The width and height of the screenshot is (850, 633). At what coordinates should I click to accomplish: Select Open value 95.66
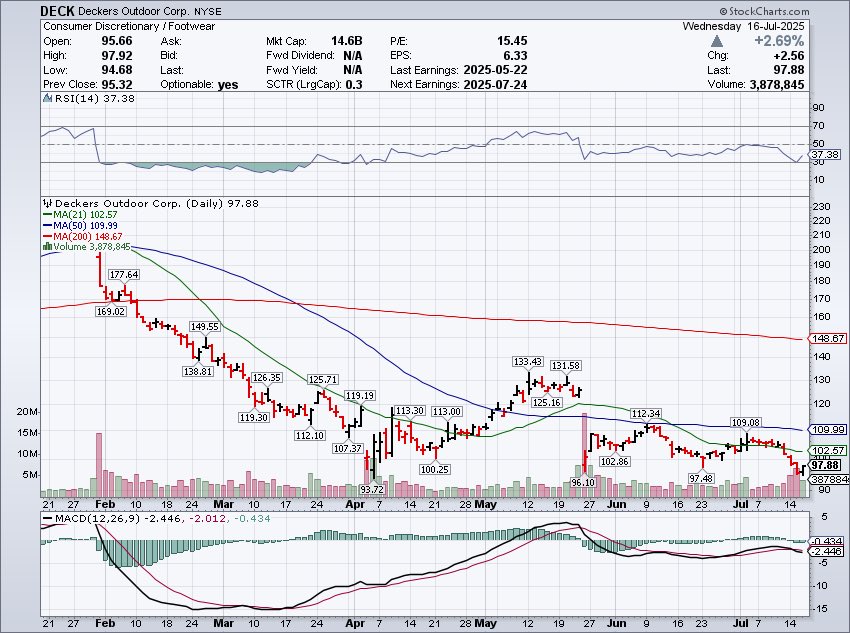click(x=117, y=41)
